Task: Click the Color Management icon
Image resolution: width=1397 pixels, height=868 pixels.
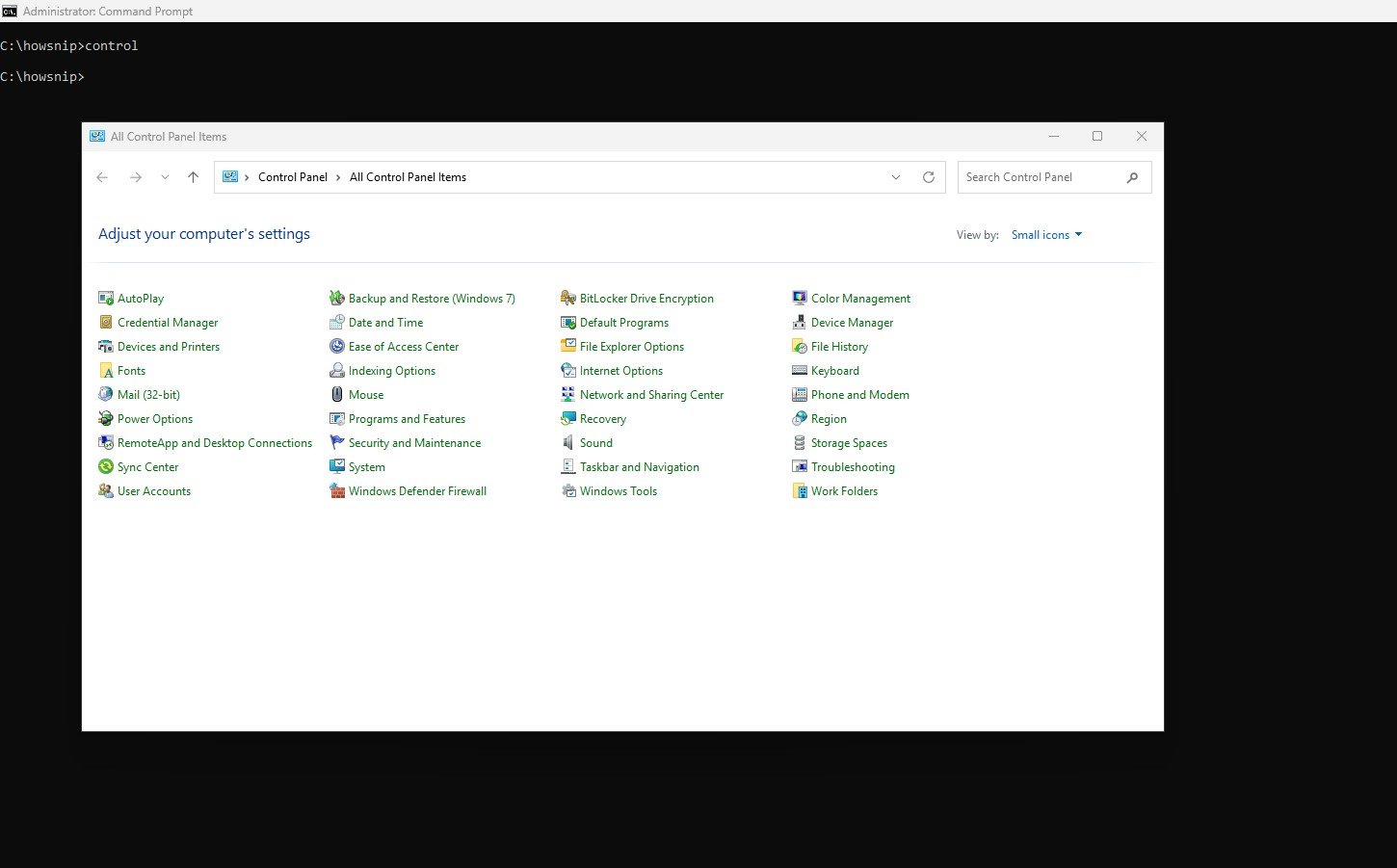Action: pyautogui.click(x=800, y=299)
